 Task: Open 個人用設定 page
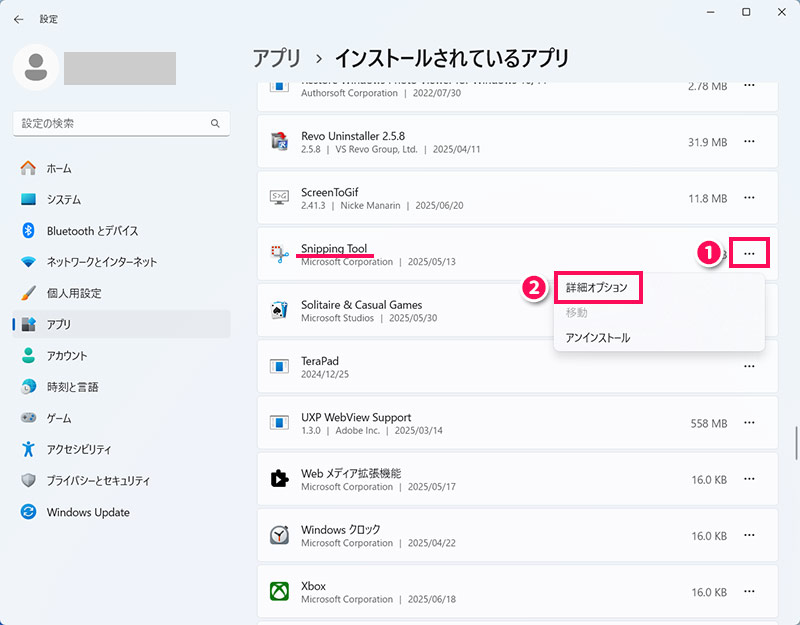tap(121, 293)
